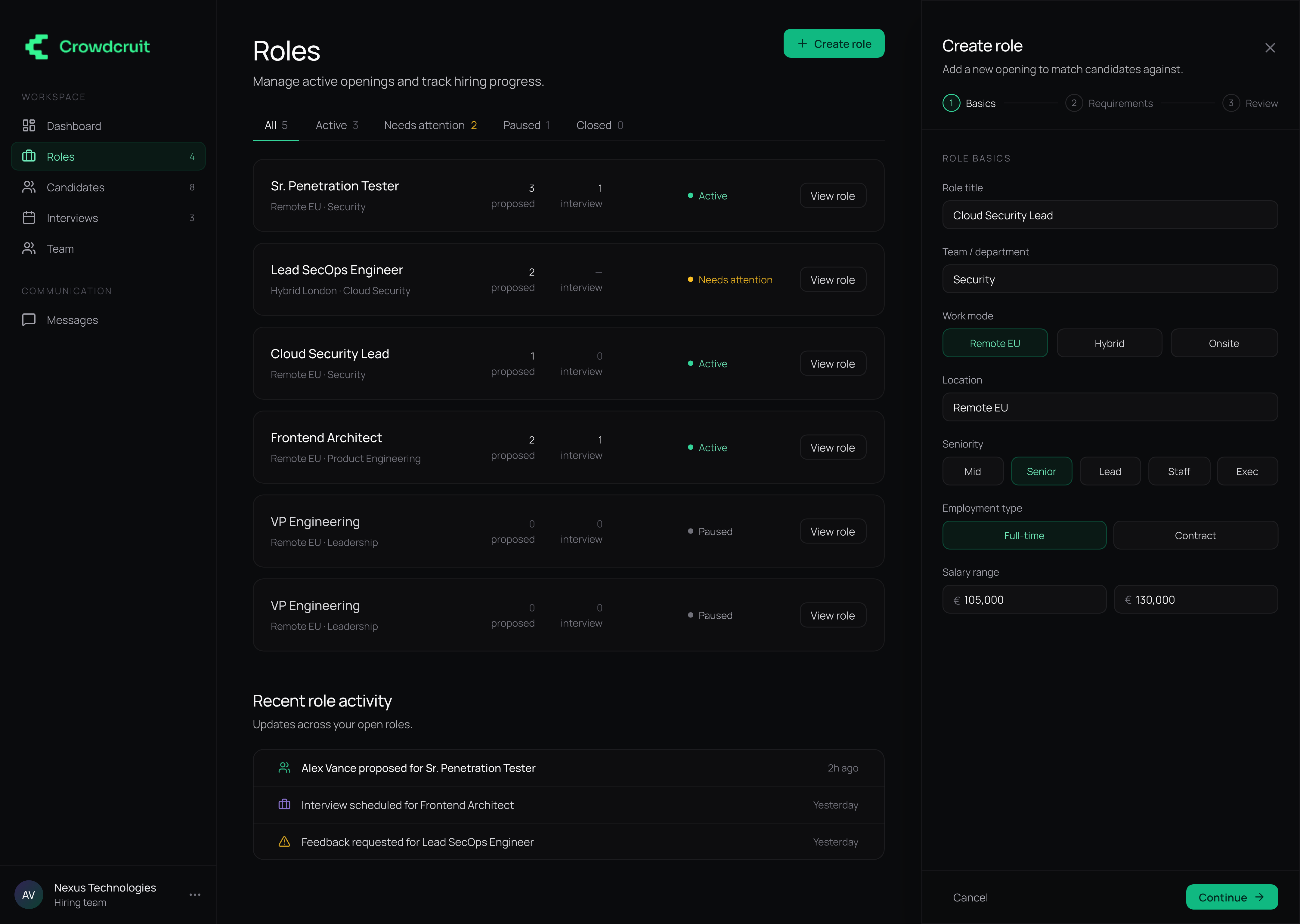Select Full-time employment type
Screen dimensions: 1300x924
[1024, 535]
